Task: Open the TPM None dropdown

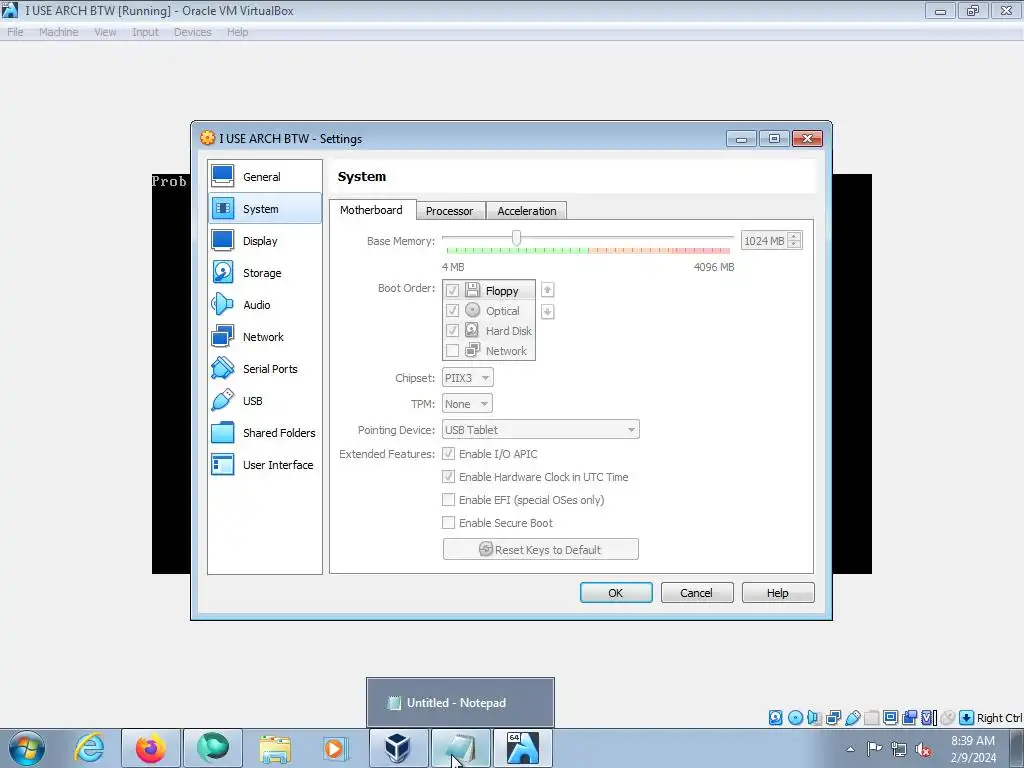Action: coord(467,404)
